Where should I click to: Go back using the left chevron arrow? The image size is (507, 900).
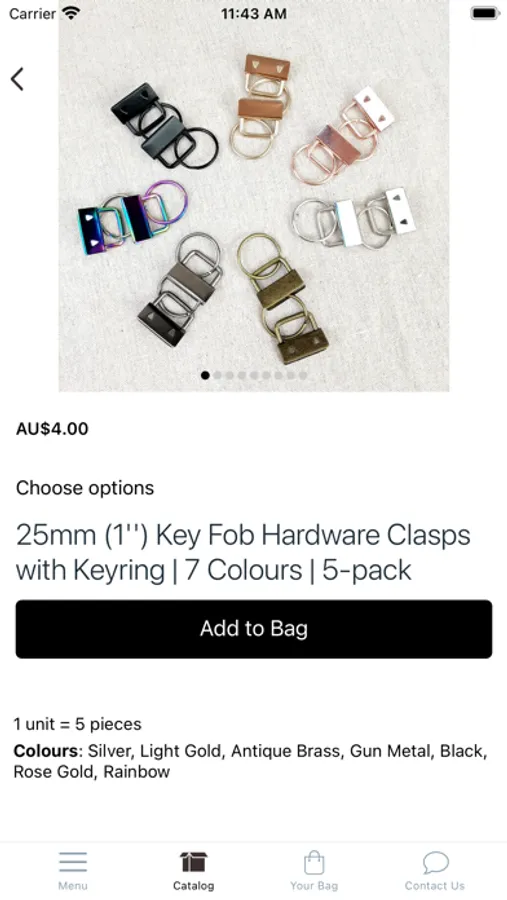(x=17, y=79)
